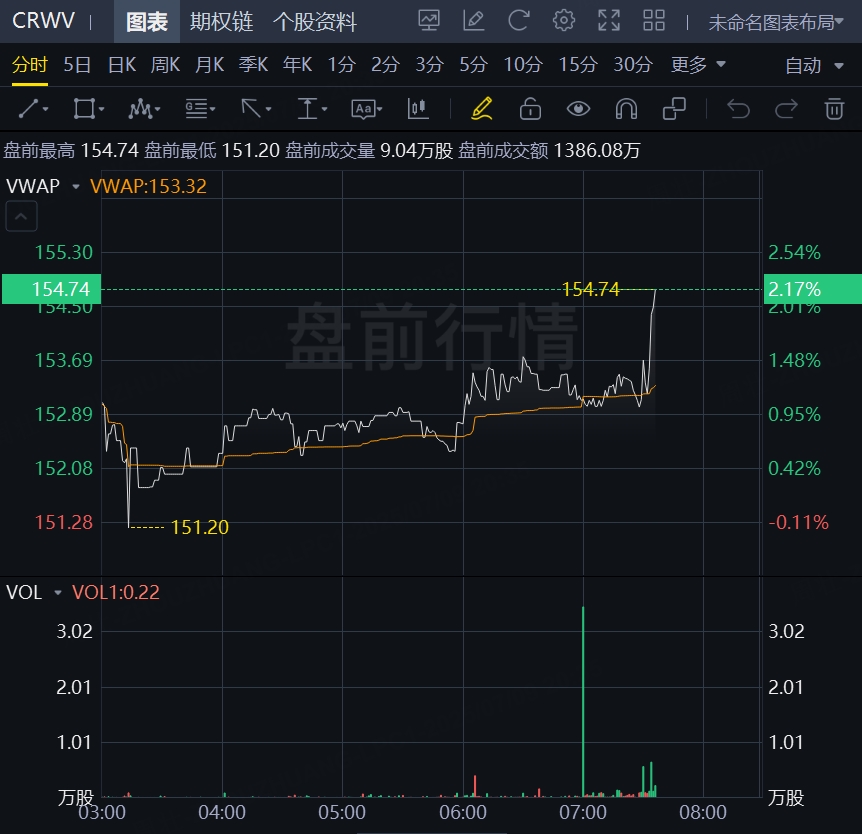Image resolution: width=862 pixels, height=834 pixels.
Task: Open the chart edit note icon
Action: click(474, 21)
